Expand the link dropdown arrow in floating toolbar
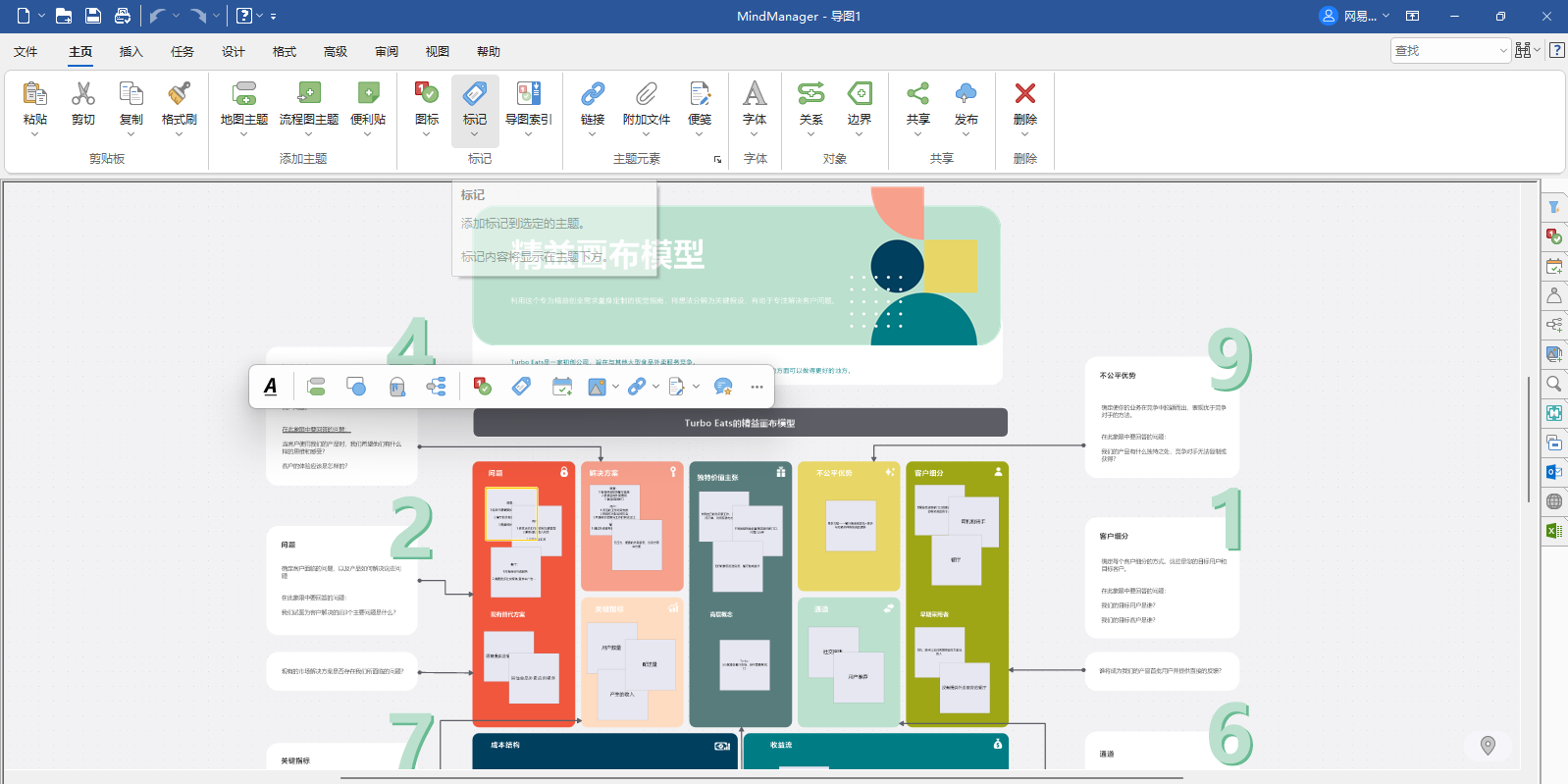The width and height of the screenshot is (1568, 784). tap(655, 387)
